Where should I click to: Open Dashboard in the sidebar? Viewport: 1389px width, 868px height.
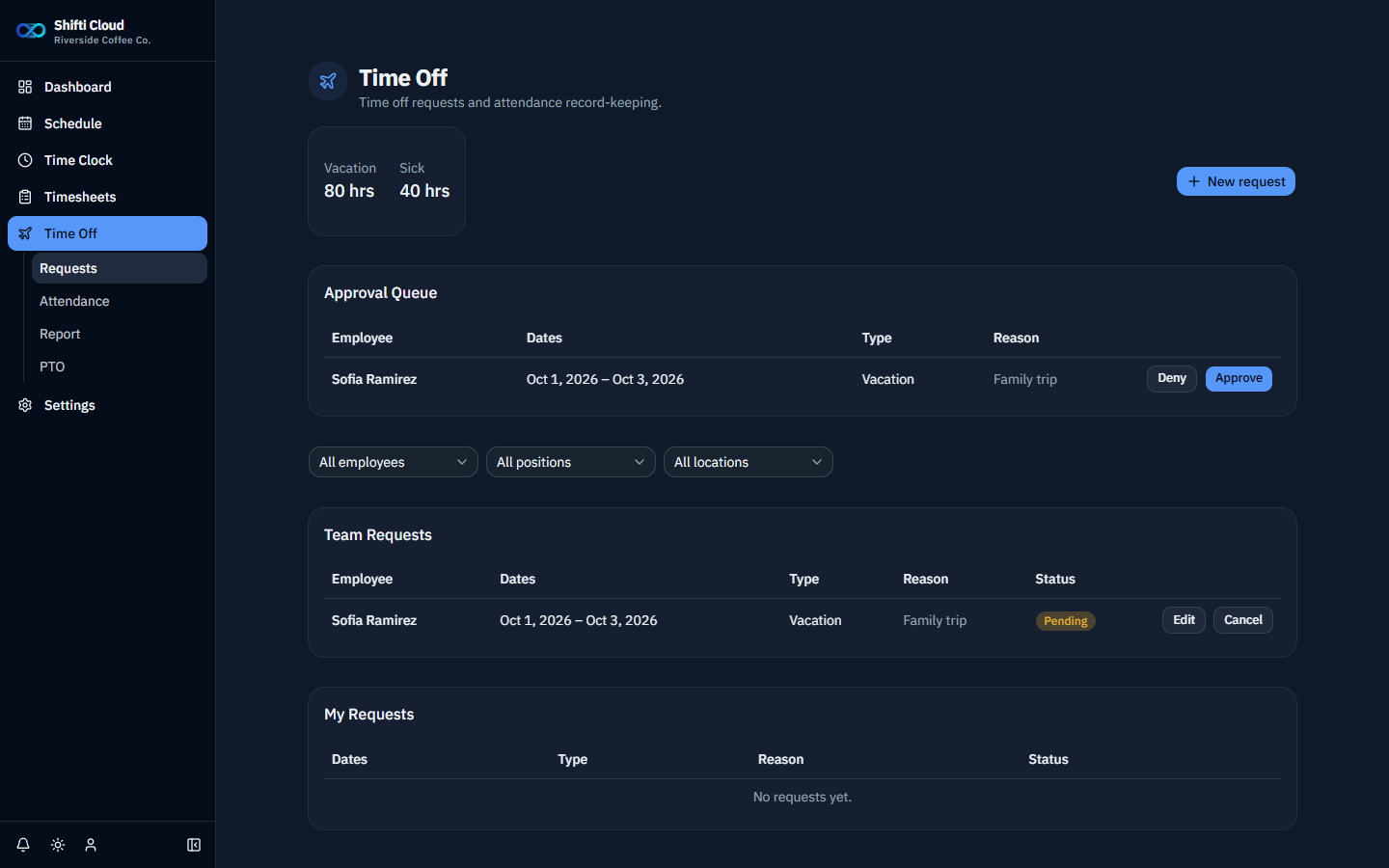click(x=107, y=87)
